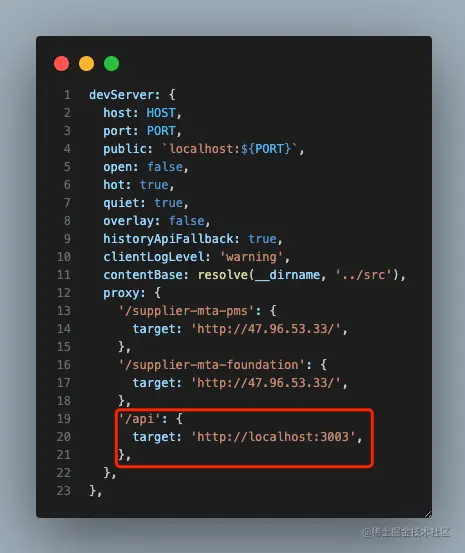Image resolution: width=465 pixels, height=553 pixels.
Task: Click the red close dot
Action: (x=61, y=64)
